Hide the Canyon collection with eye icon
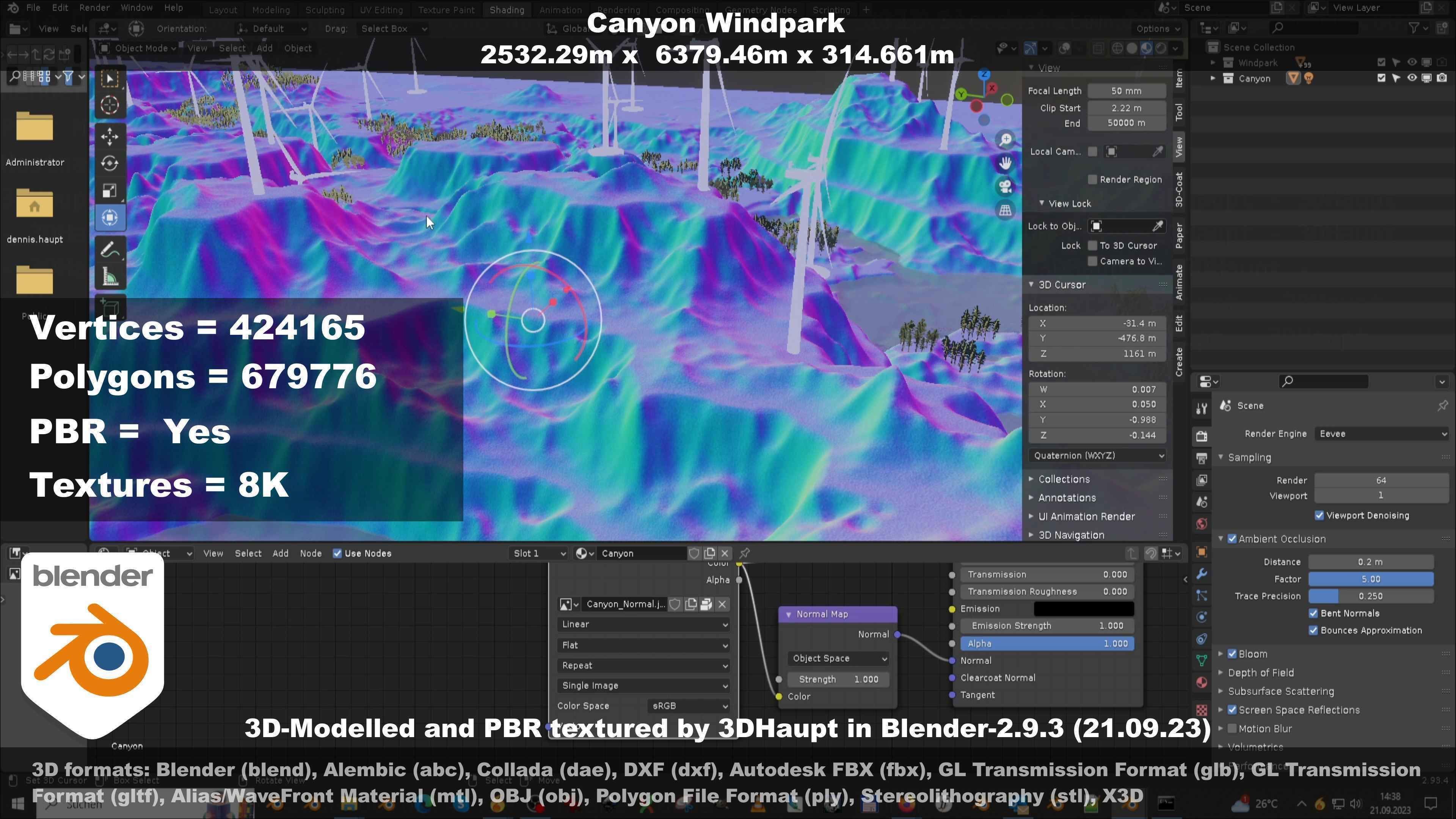The height and width of the screenshot is (819, 1456). point(1411,78)
